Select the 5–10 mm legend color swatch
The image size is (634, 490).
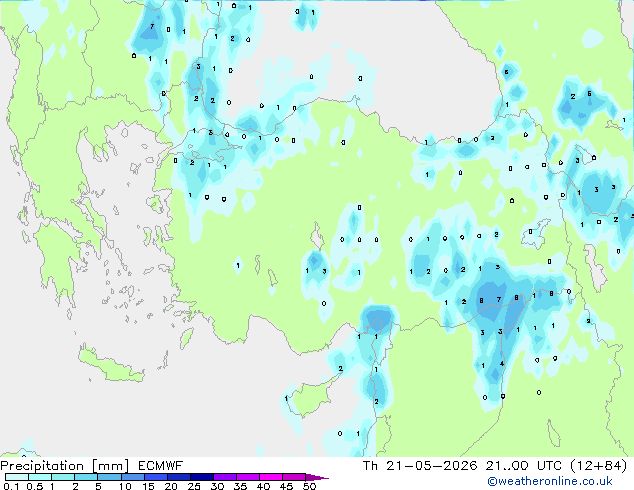109,477
